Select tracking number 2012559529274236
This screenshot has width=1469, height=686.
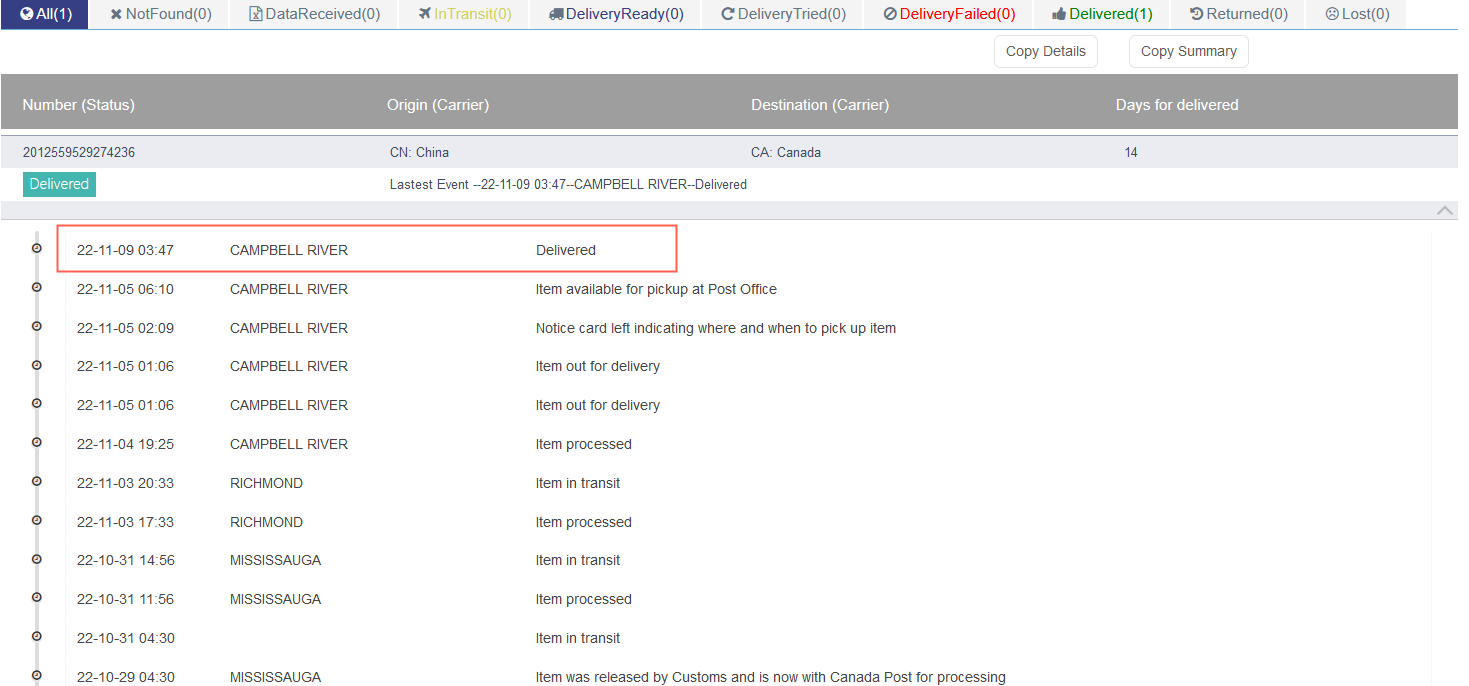tap(79, 153)
